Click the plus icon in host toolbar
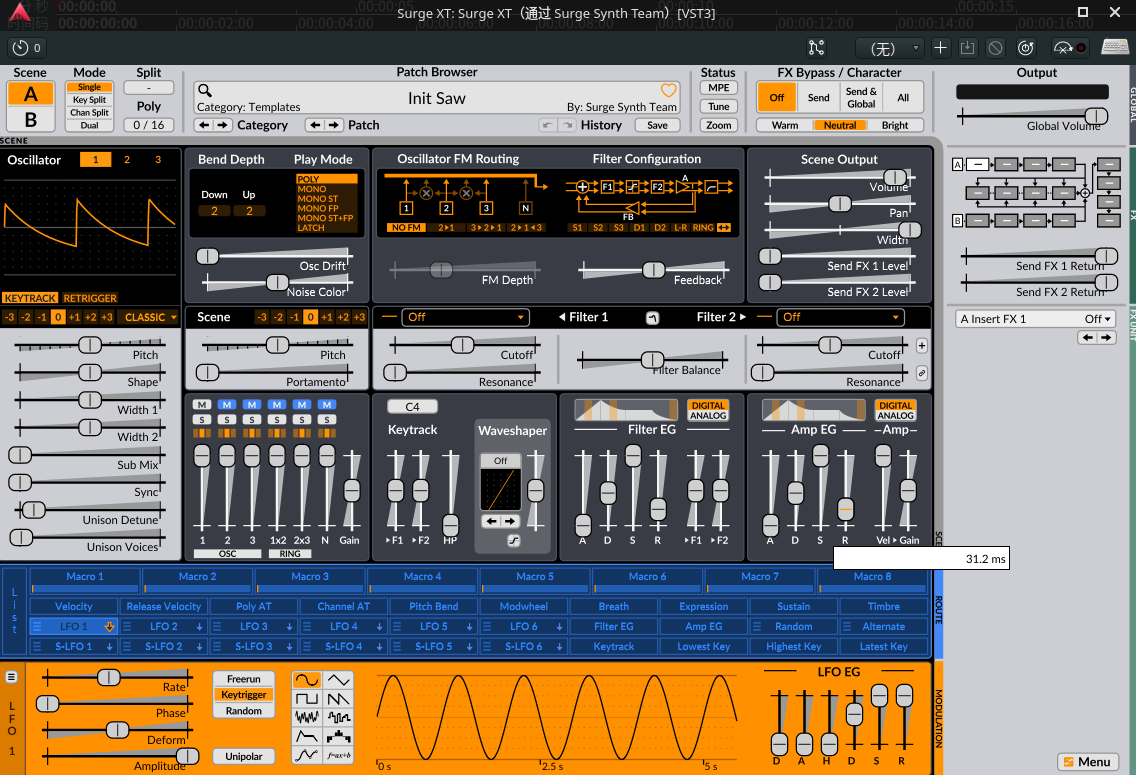 pyautogui.click(x=940, y=48)
